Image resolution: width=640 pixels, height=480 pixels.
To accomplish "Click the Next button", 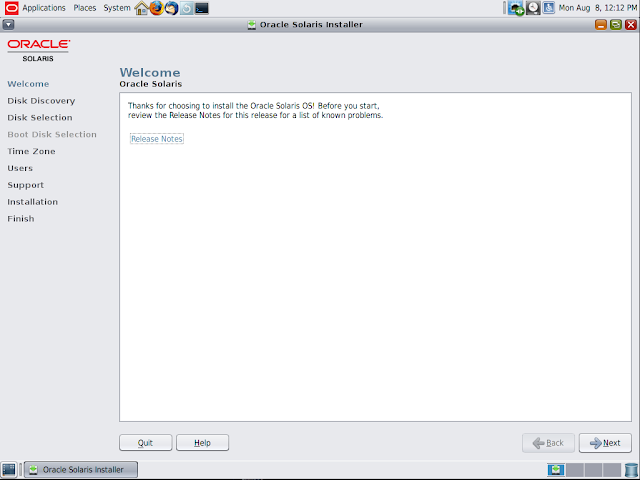I will 605,443.
